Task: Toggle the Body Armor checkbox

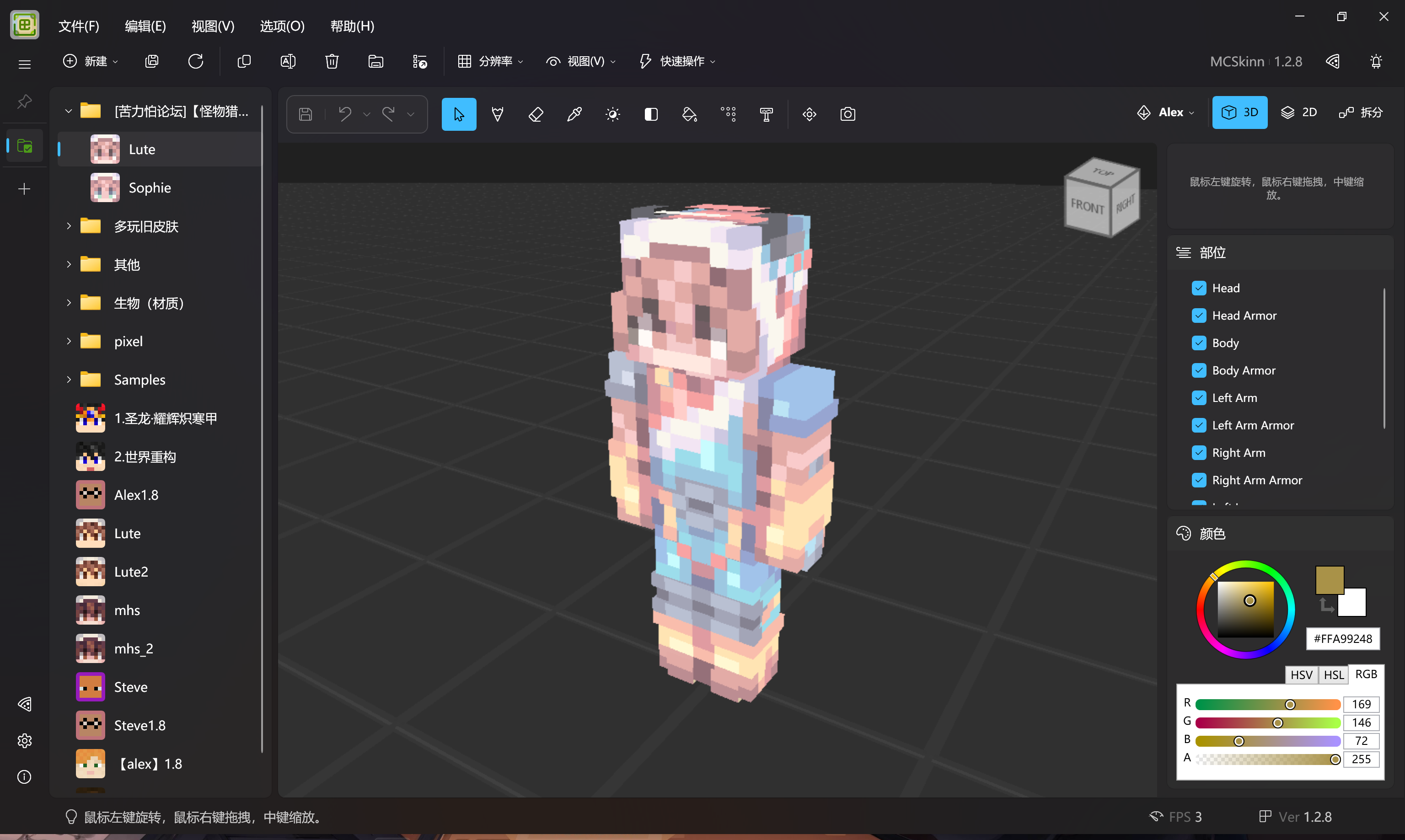Action: 1198,370
